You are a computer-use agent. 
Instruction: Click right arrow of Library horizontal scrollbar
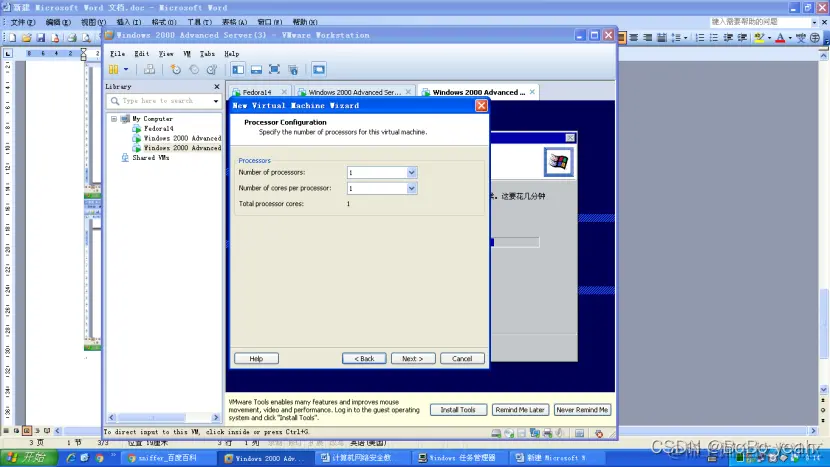click(215, 418)
